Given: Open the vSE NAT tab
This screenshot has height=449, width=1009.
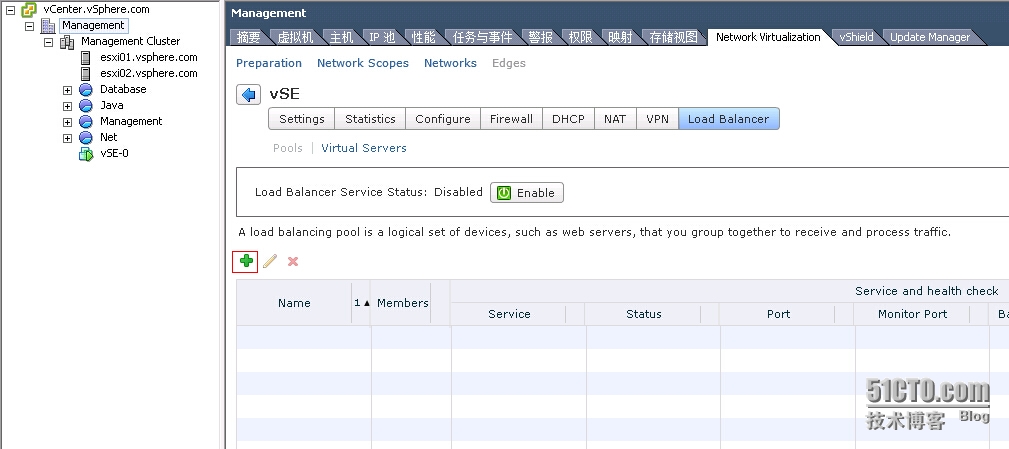Looking at the screenshot, I should 615,119.
